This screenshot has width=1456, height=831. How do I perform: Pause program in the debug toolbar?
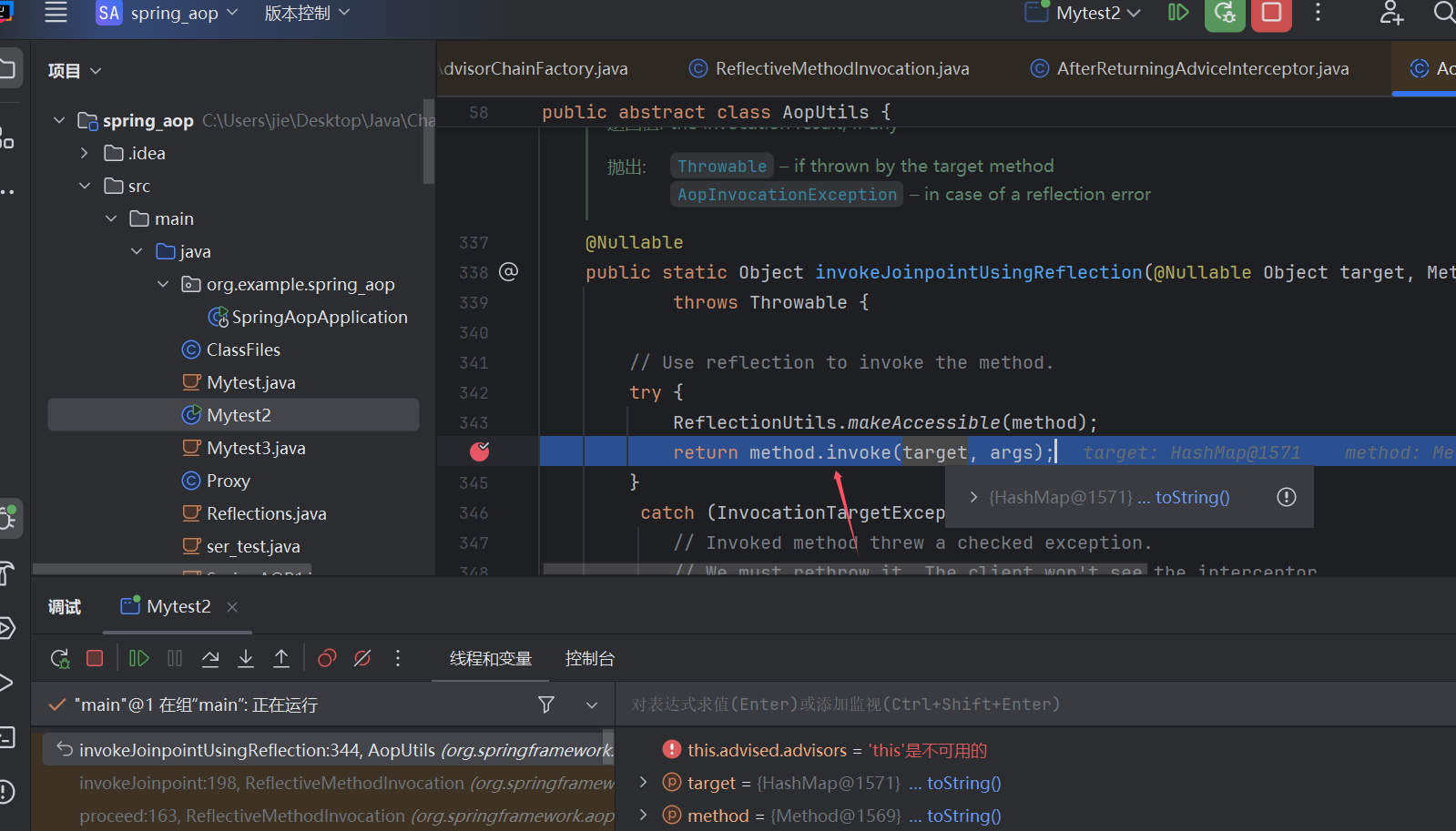[175, 658]
